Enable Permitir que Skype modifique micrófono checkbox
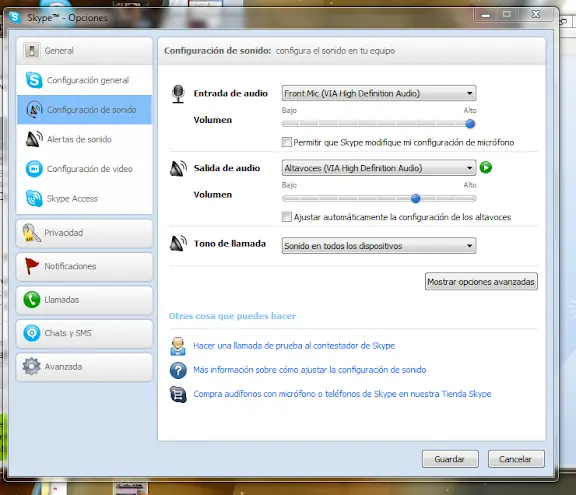The width and height of the screenshot is (576, 495). coord(287,142)
